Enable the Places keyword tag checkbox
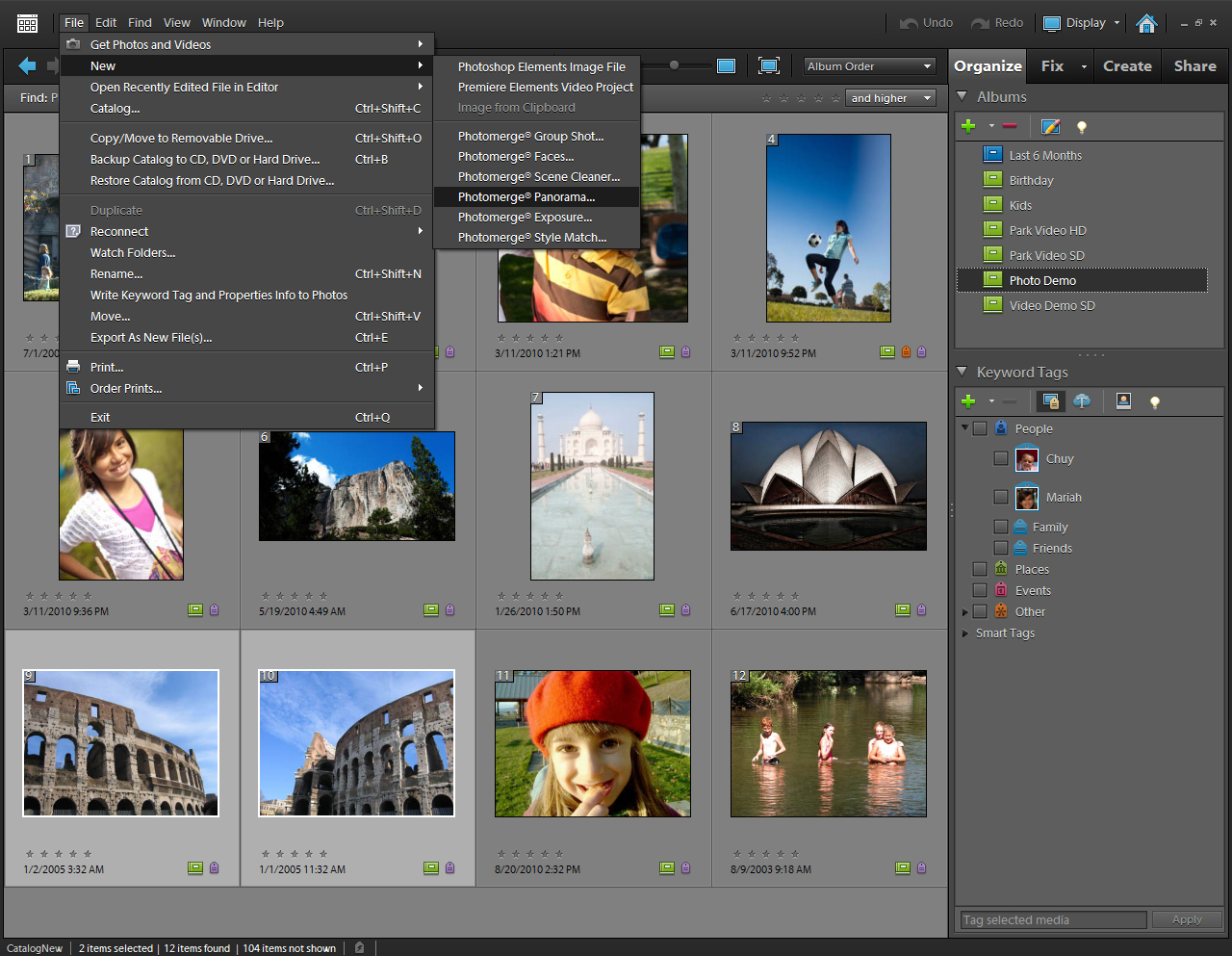 980,569
